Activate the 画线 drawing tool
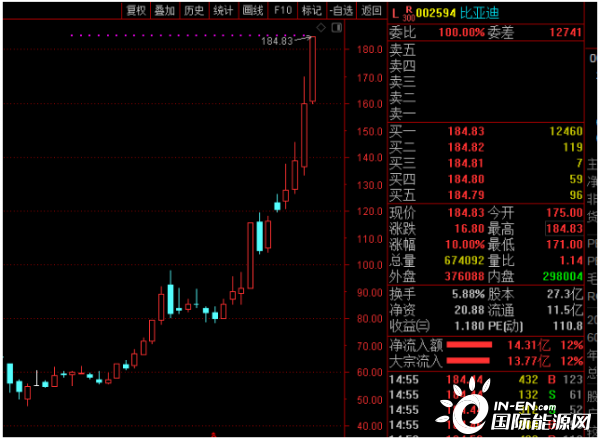Screen dimensions: 600x440 tap(253, 11)
